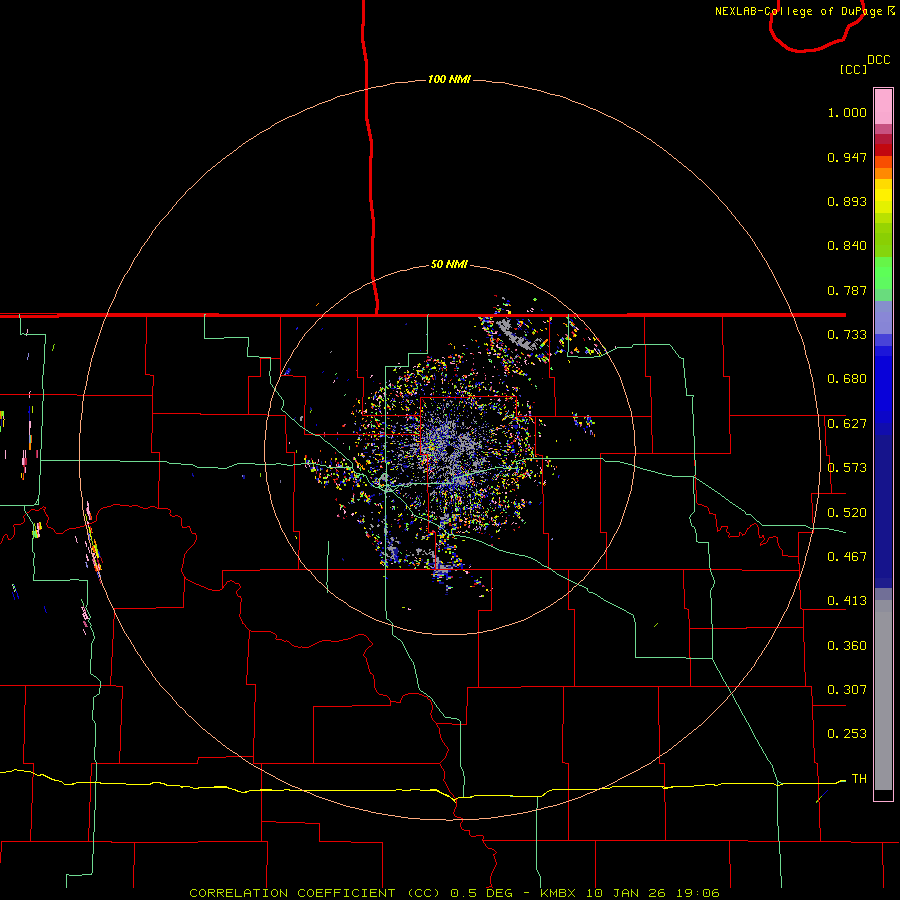Click the pink segment of color bar

pos(883,107)
